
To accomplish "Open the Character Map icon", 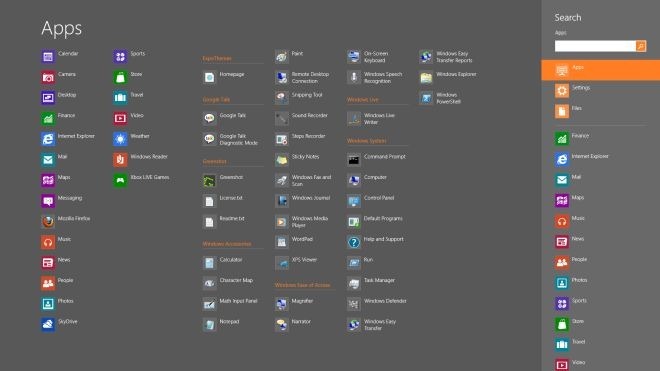I will [209, 283].
